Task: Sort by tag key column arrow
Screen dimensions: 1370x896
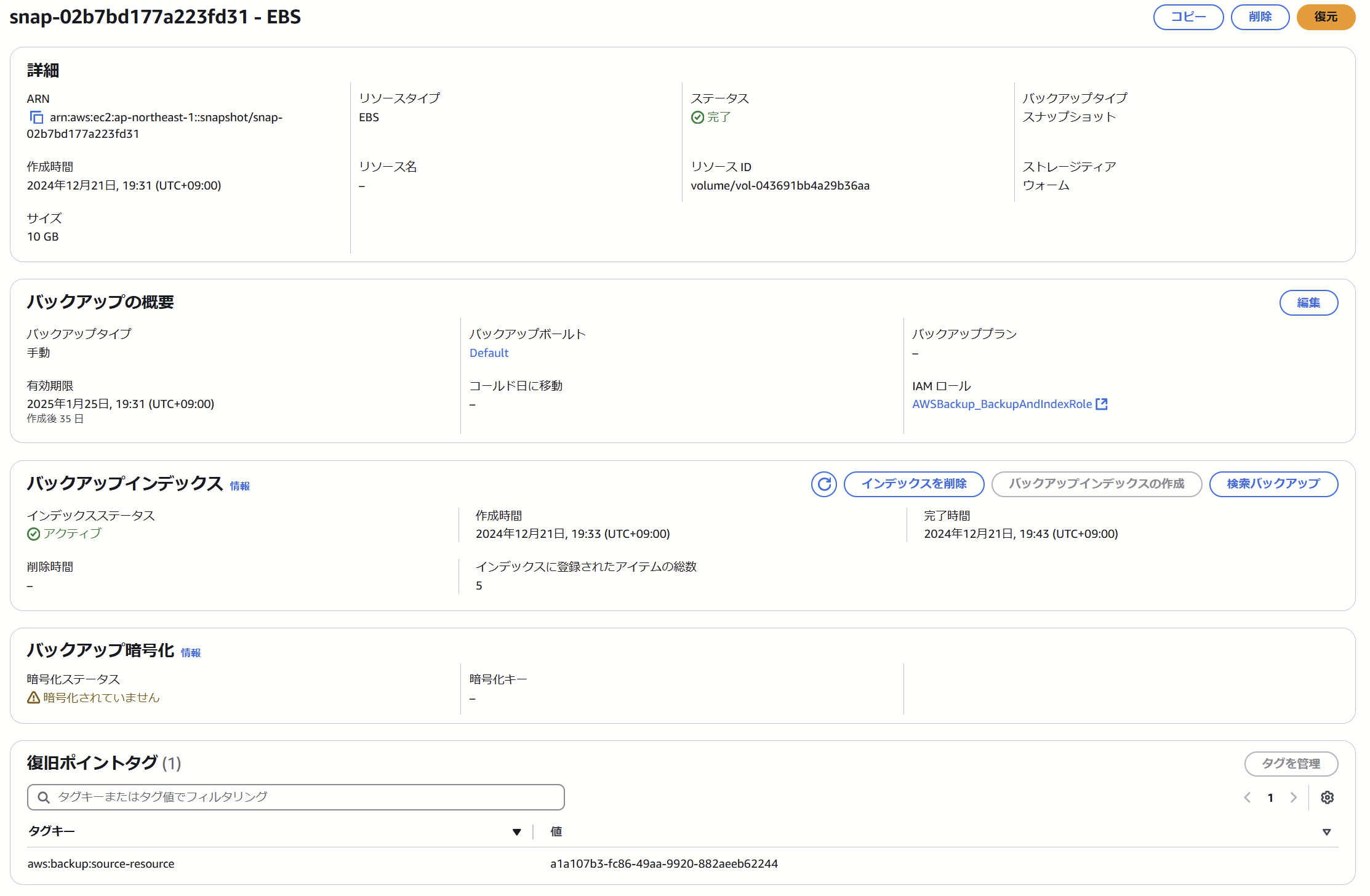Action: (516, 832)
